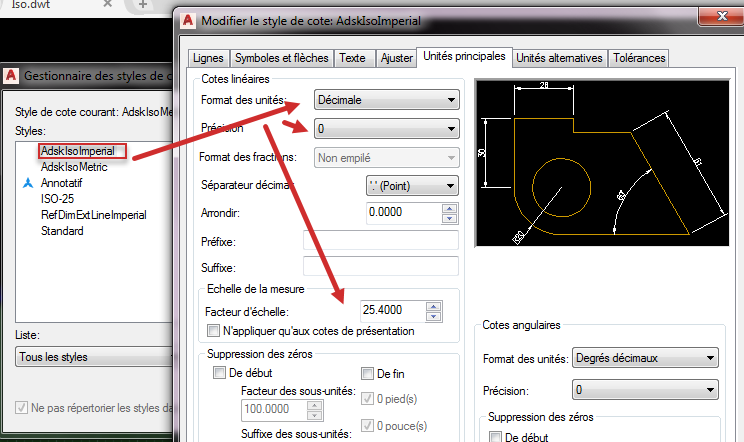Open the Tous les styles list dropdown
The height and width of the screenshot is (442, 744).
(x=95, y=357)
